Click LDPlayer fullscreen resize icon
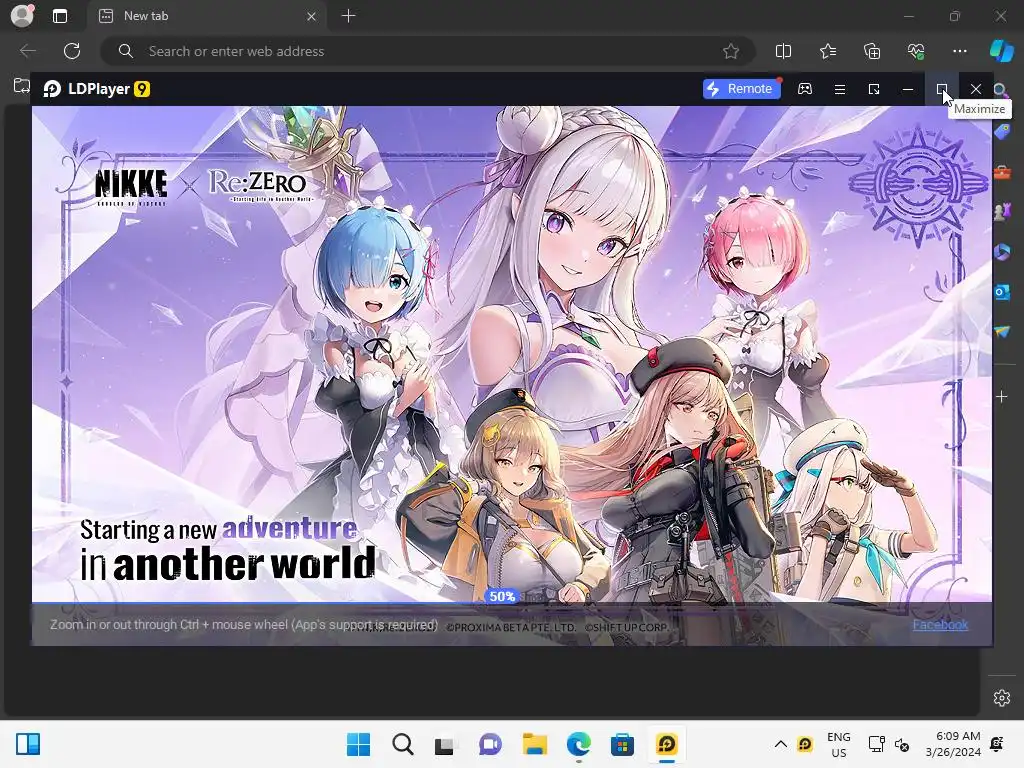1024x768 pixels. pos(874,89)
